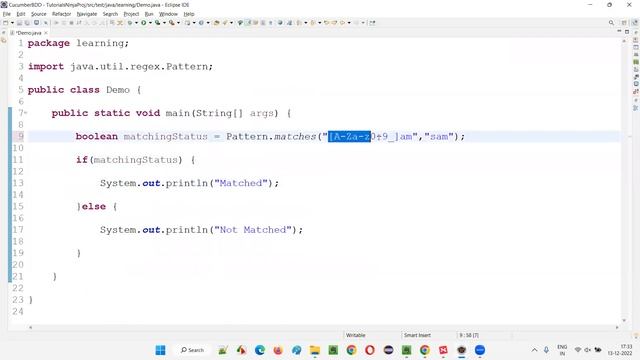
Task: Select the Demo.java editor tab
Action: 29,33
